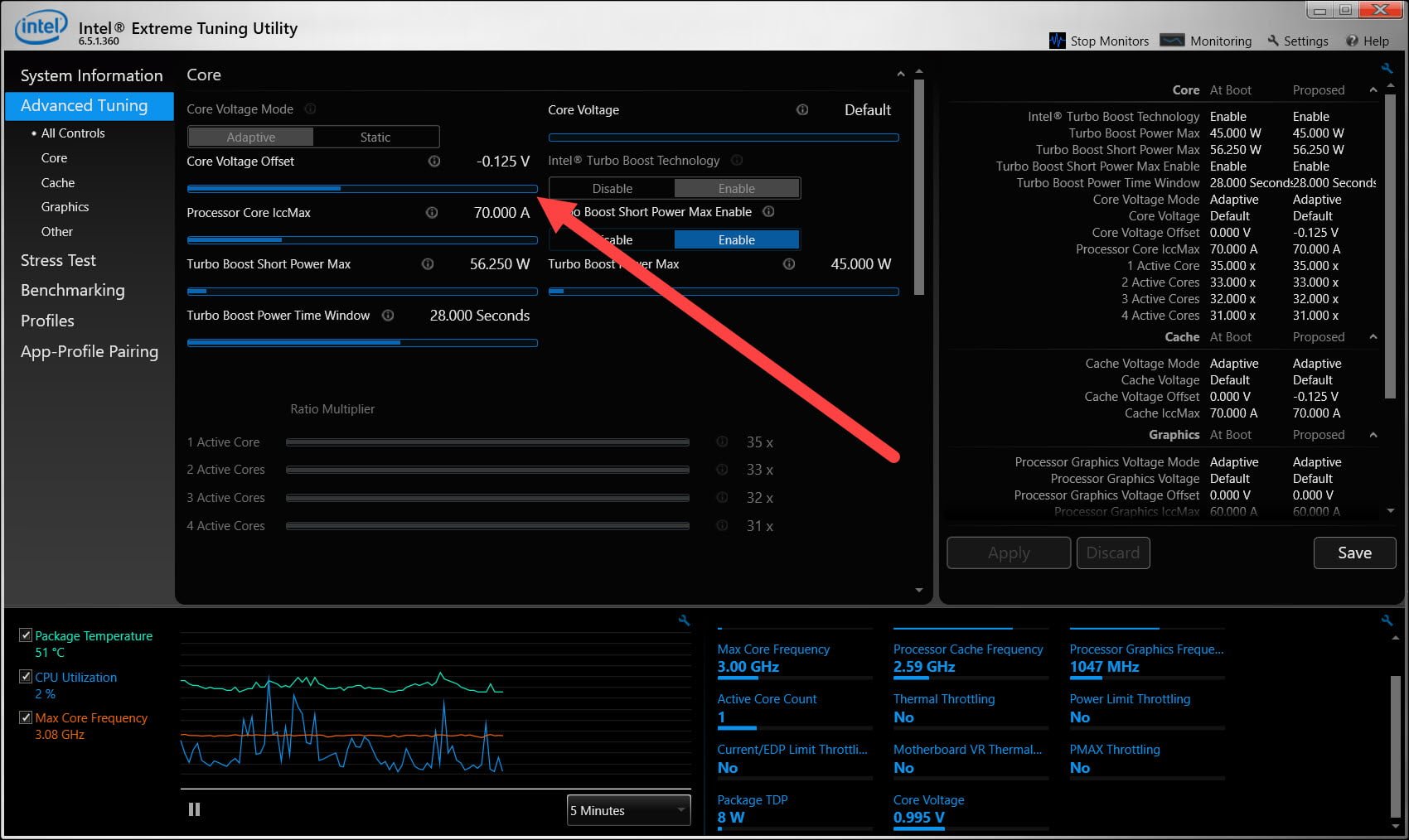The image size is (1409, 840).
Task: Open Stress Test section
Action: (58, 260)
